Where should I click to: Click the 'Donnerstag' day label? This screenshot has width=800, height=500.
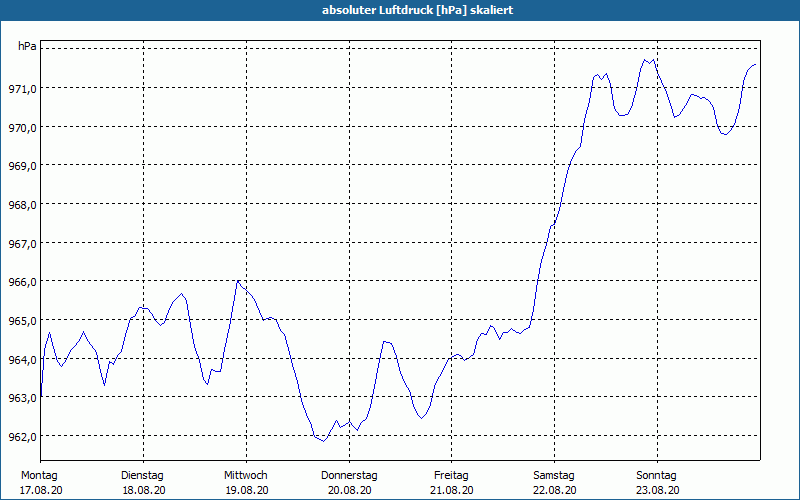(x=349, y=476)
